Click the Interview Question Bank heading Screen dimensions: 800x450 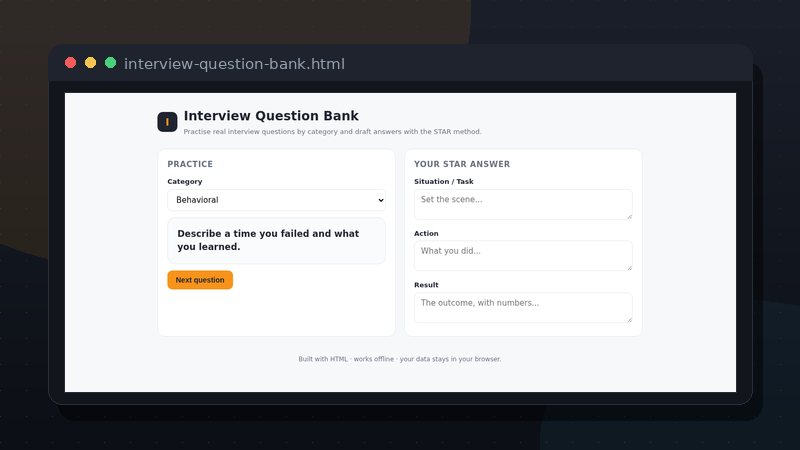271,116
